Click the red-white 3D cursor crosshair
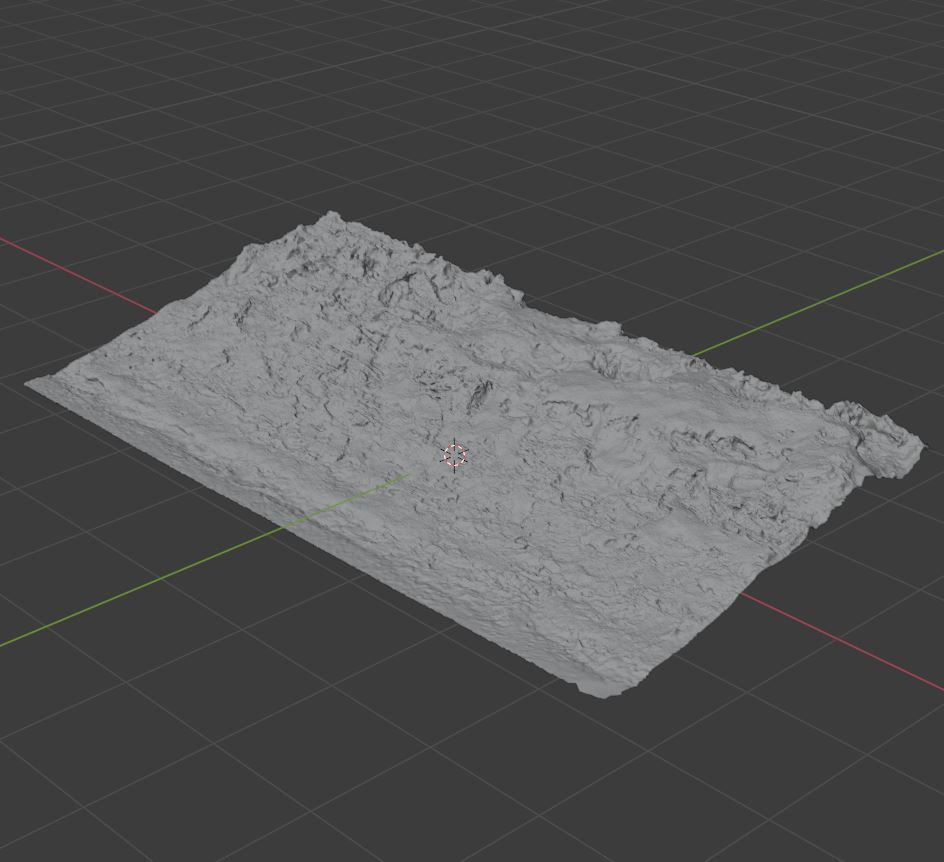 click(455, 456)
